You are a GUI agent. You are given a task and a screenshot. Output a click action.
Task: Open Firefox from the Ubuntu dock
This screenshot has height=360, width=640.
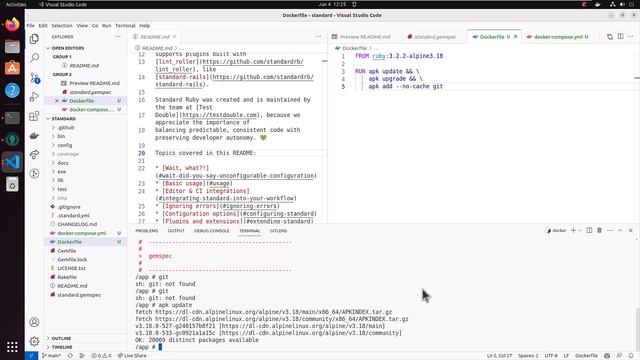point(12,24)
